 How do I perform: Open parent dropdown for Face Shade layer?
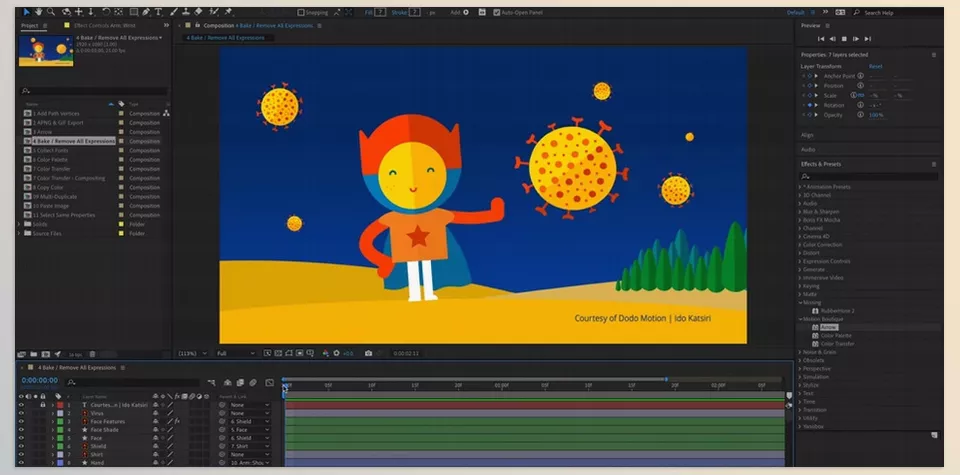pyautogui.click(x=250, y=430)
